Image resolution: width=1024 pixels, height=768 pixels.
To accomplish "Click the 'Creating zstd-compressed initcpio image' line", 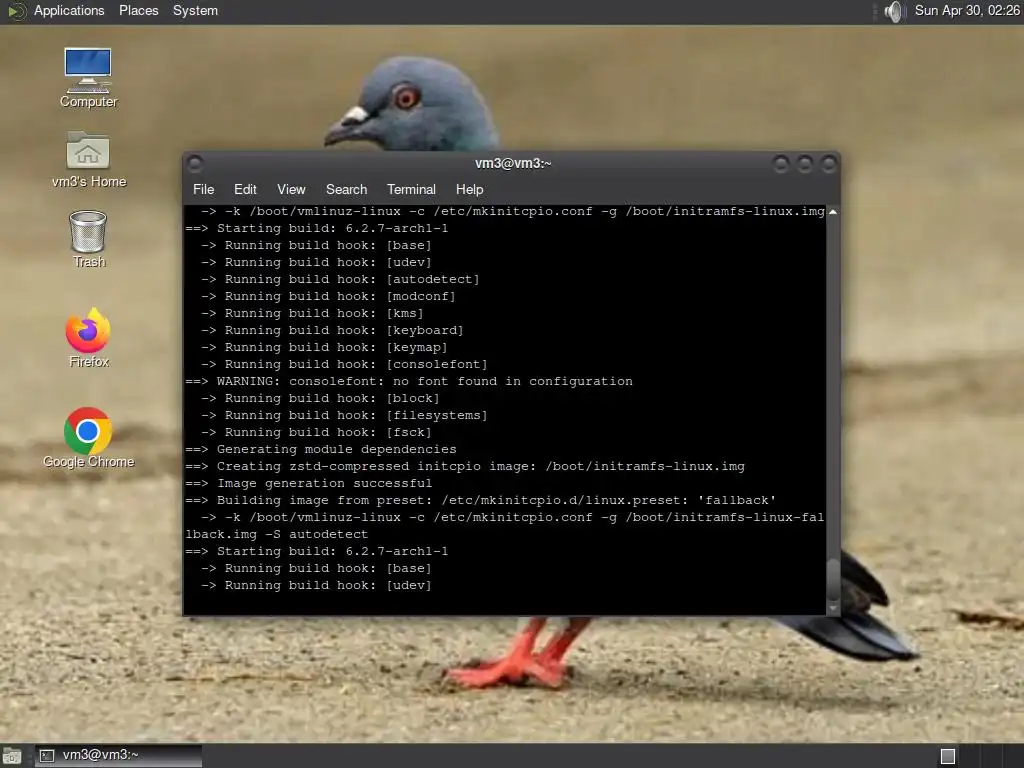I will pyautogui.click(x=465, y=466).
